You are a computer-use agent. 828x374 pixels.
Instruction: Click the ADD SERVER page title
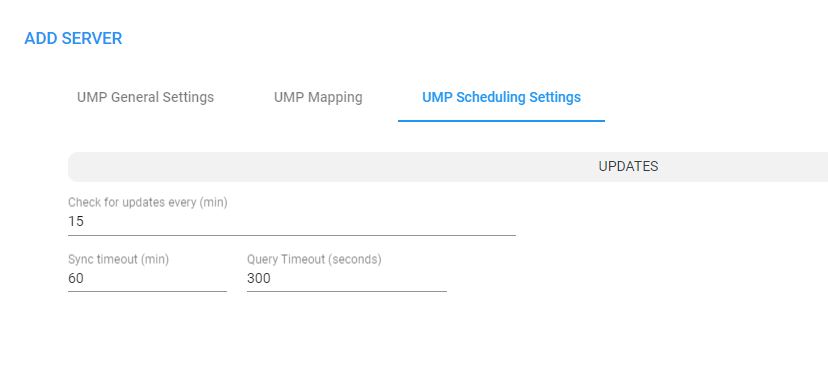click(73, 39)
